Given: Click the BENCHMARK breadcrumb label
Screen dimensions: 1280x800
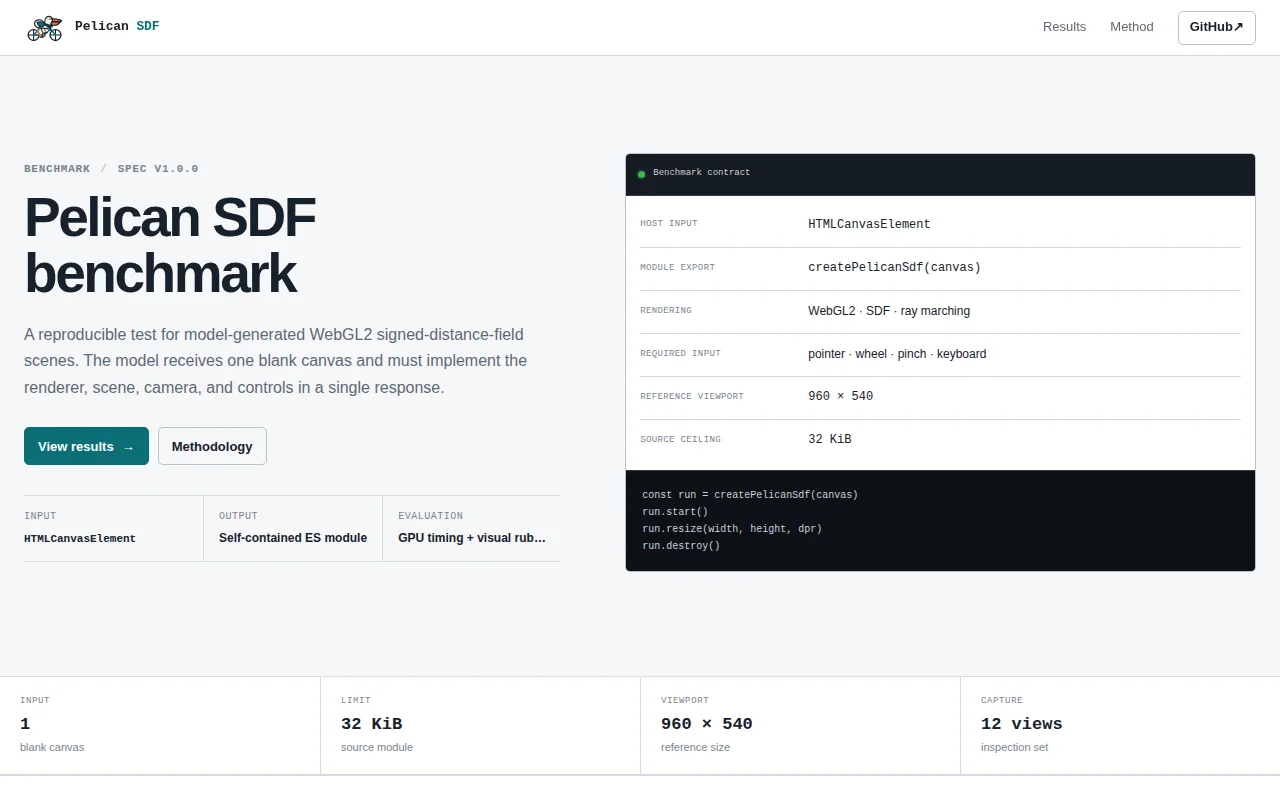Looking at the screenshot, I should (57, 169).
